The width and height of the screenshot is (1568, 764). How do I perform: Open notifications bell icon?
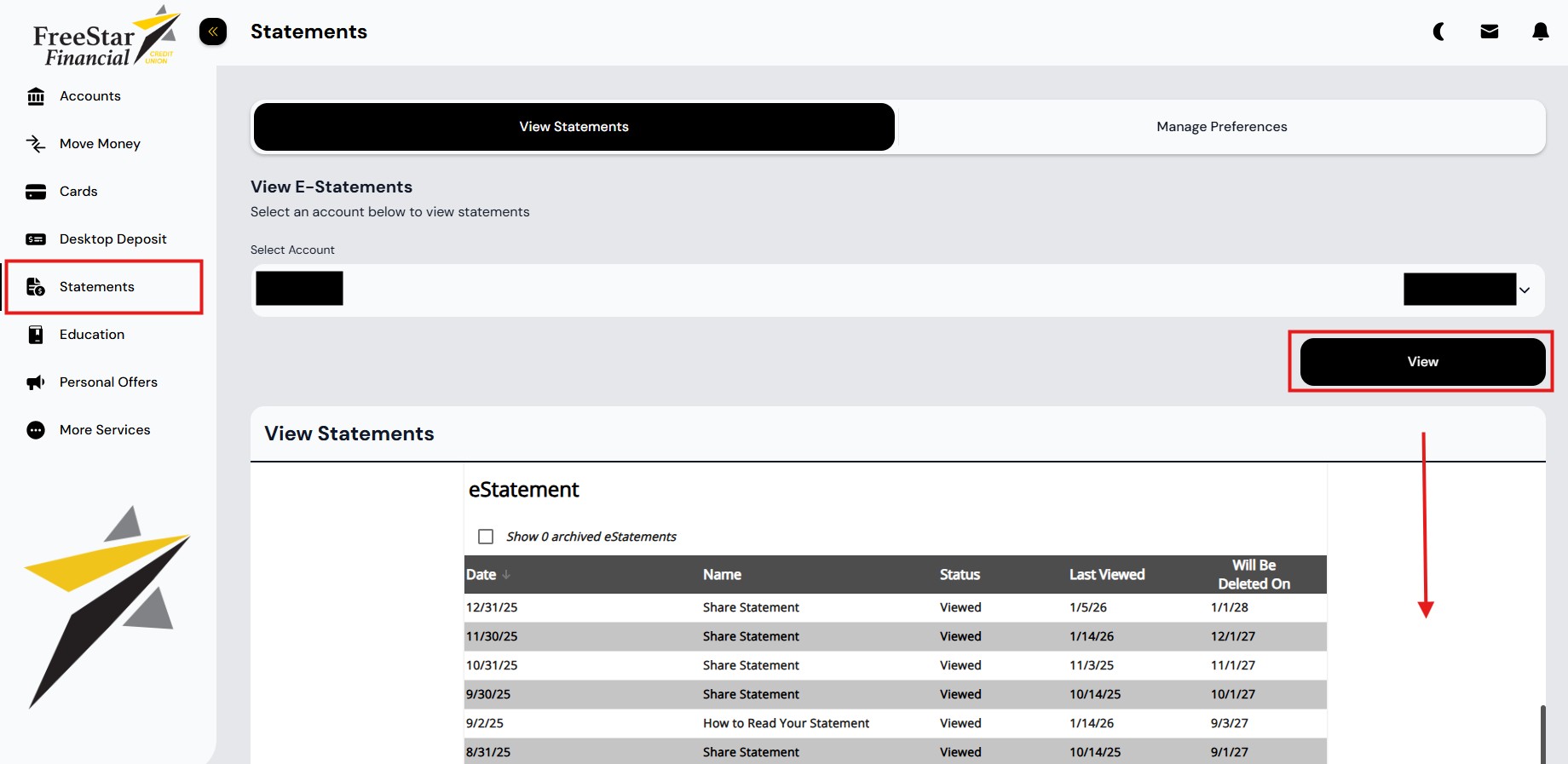(x=1540, y=32)
